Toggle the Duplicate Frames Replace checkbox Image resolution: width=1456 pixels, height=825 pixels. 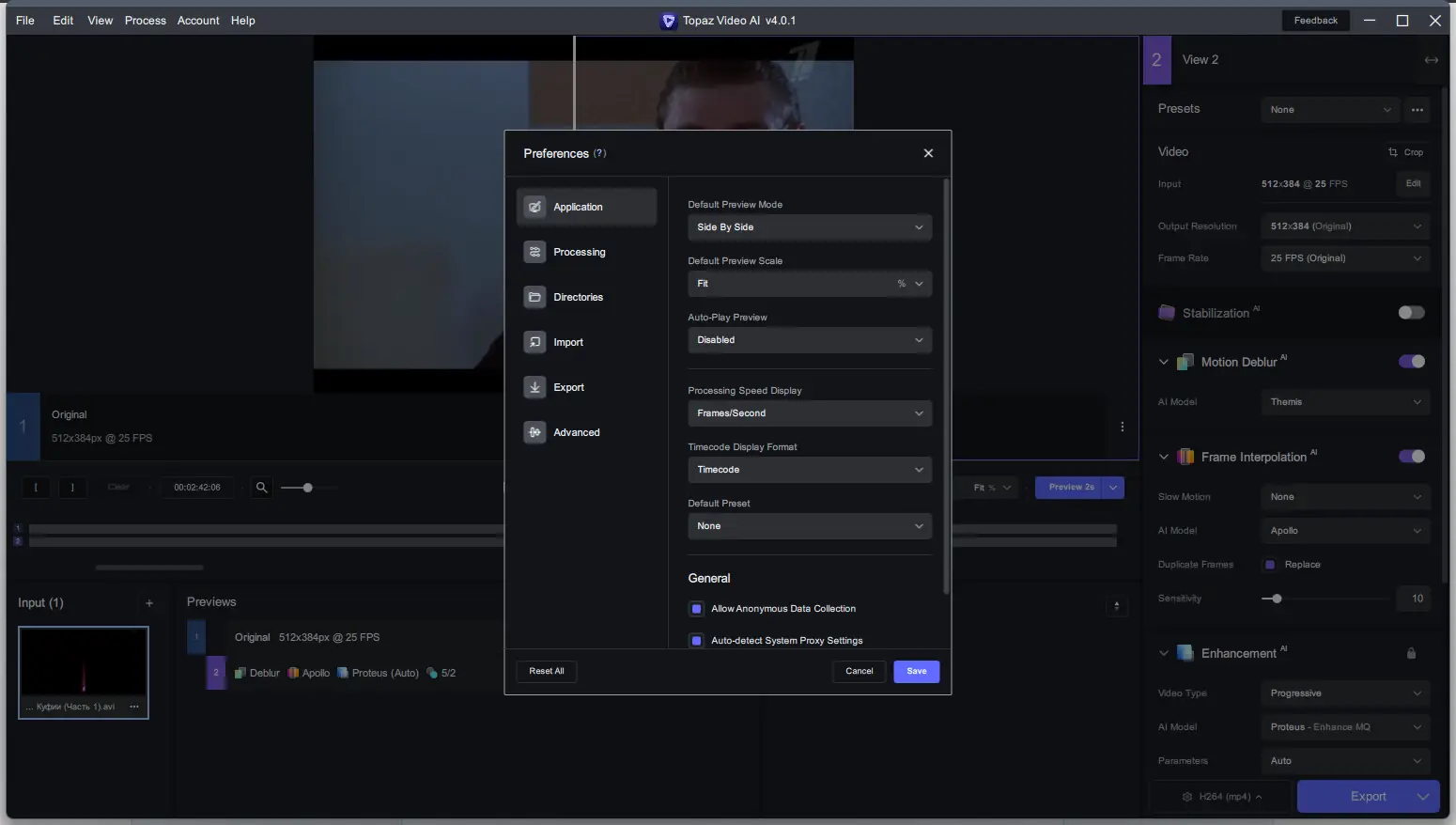pos(1270,565)
